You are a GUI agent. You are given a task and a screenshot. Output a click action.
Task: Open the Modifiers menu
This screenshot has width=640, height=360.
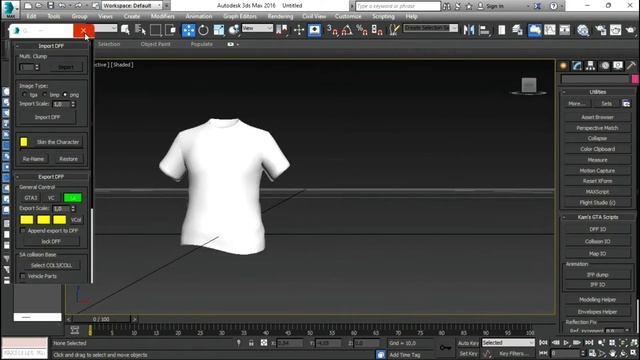162,16
